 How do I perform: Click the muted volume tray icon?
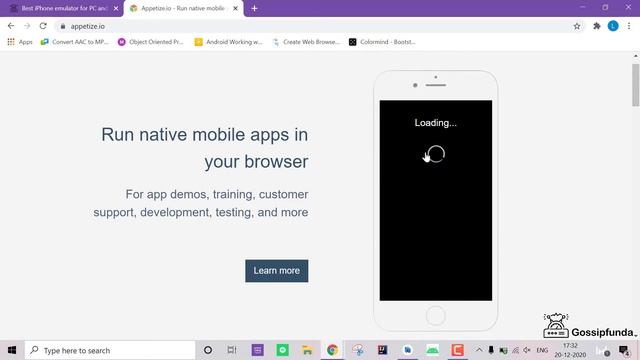pyautogui.click(x=527, y=350)
